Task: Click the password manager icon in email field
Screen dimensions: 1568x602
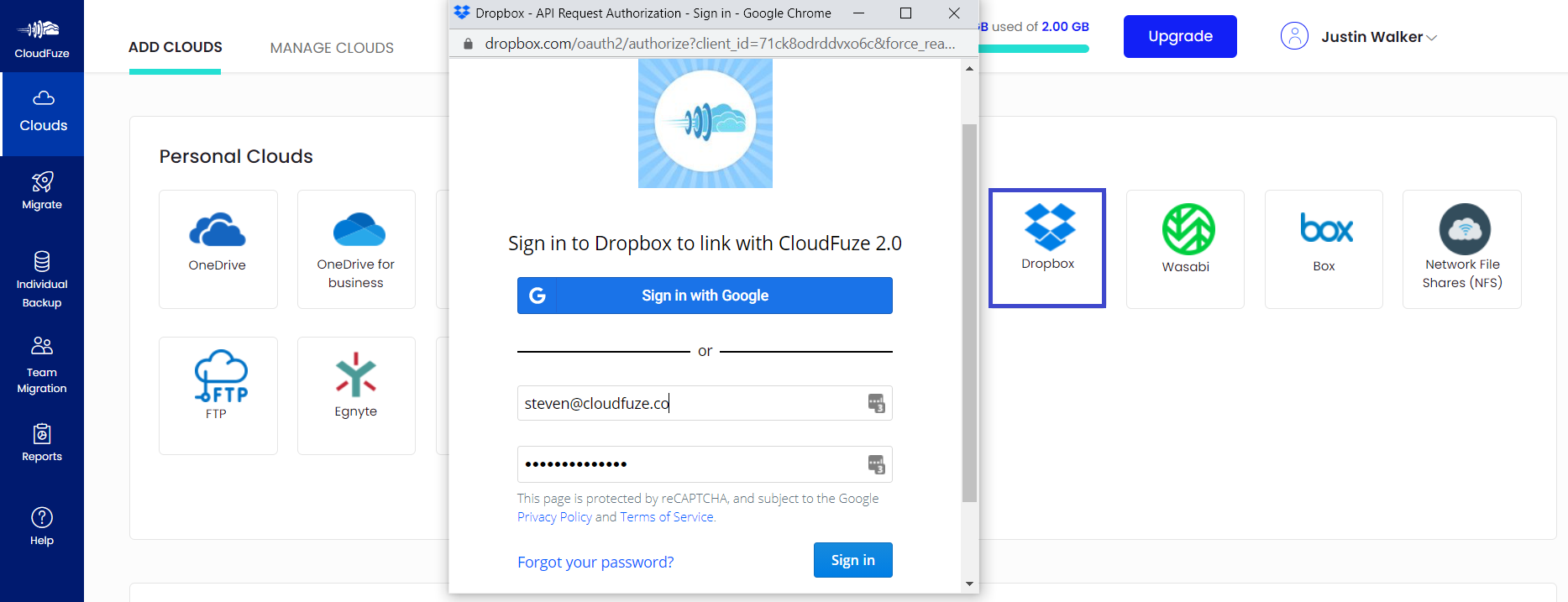Action: coord(876,404)
